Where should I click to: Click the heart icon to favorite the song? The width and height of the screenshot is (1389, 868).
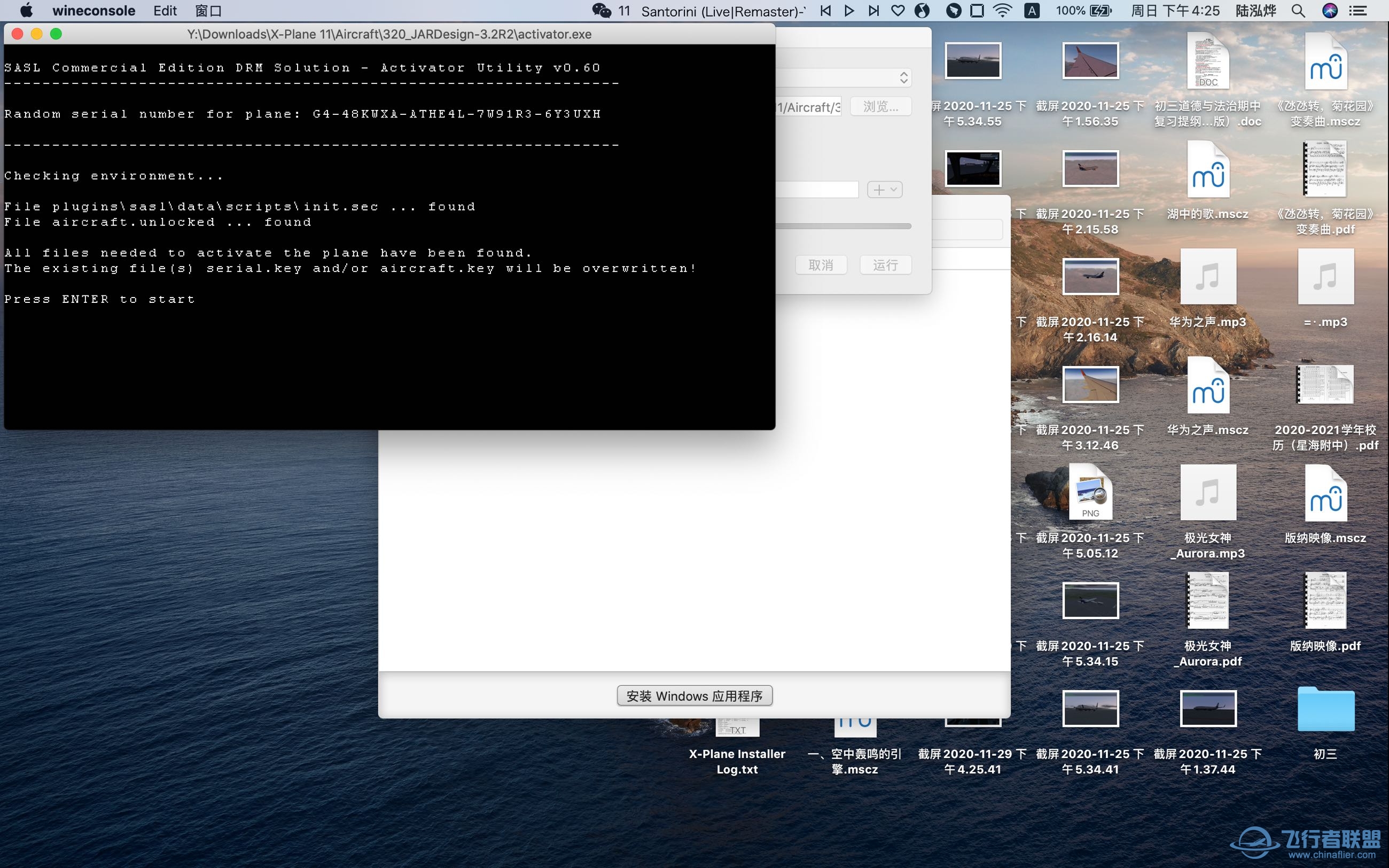[898, 11]
